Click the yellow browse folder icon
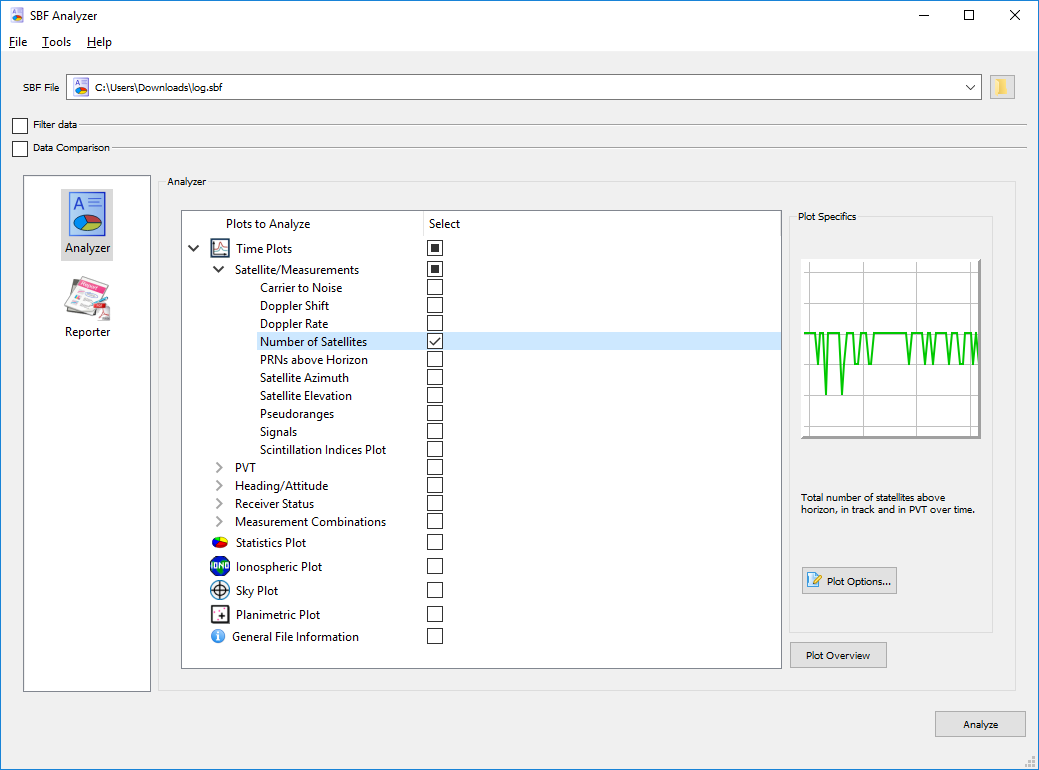This screenshot has width=1039, height=770. coord(1002,87)
